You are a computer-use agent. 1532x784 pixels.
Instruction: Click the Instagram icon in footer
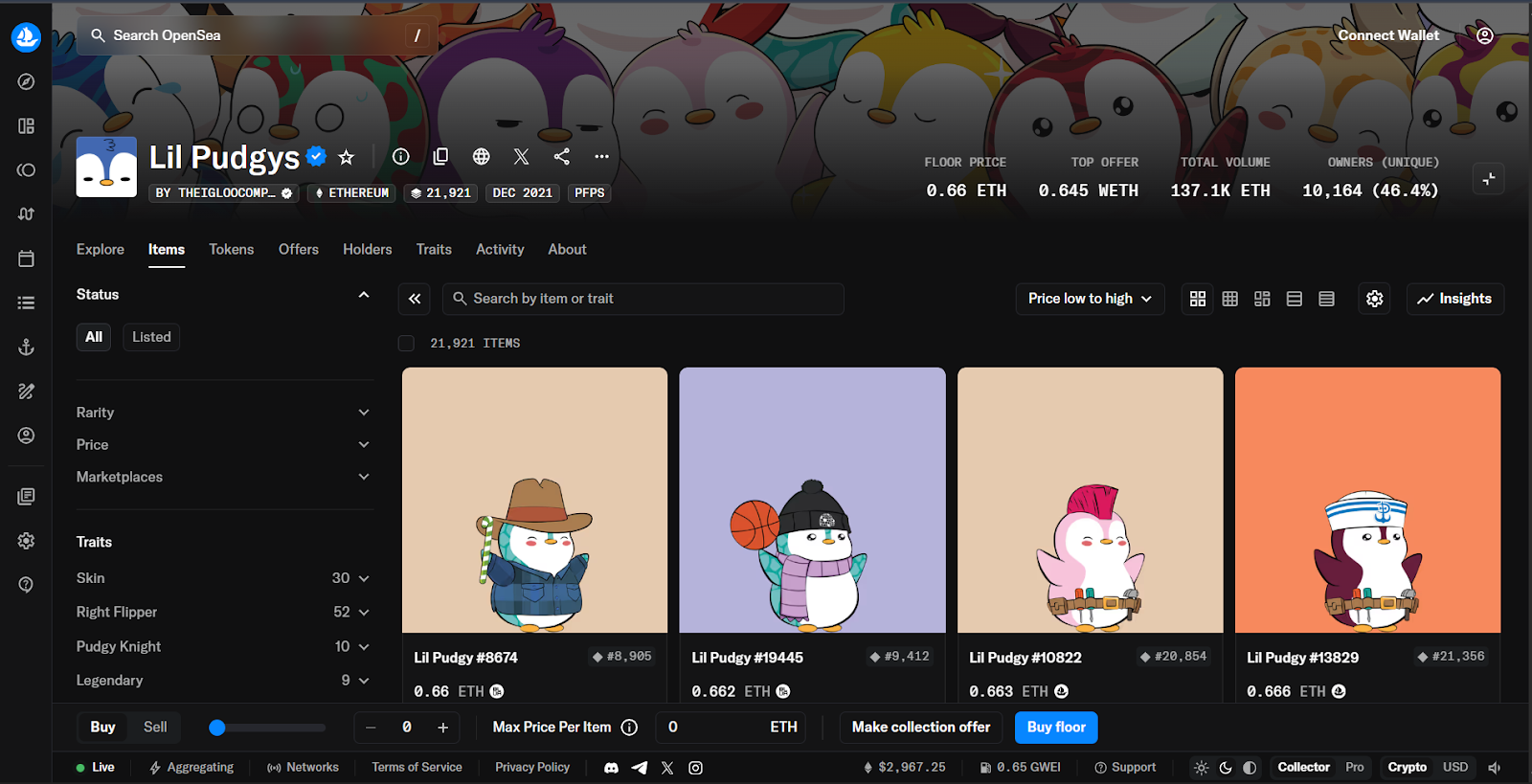[696, 768]
